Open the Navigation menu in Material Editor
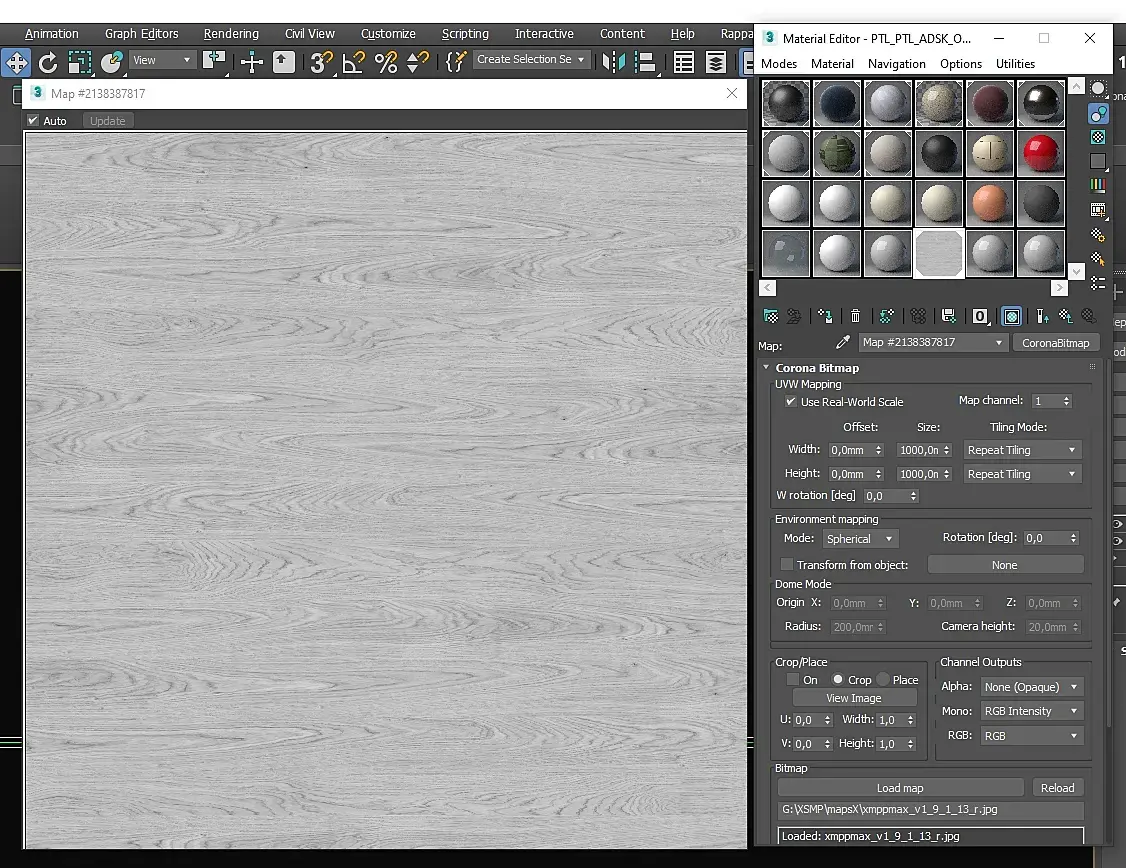1126x868 pixels. click(896, 63)
